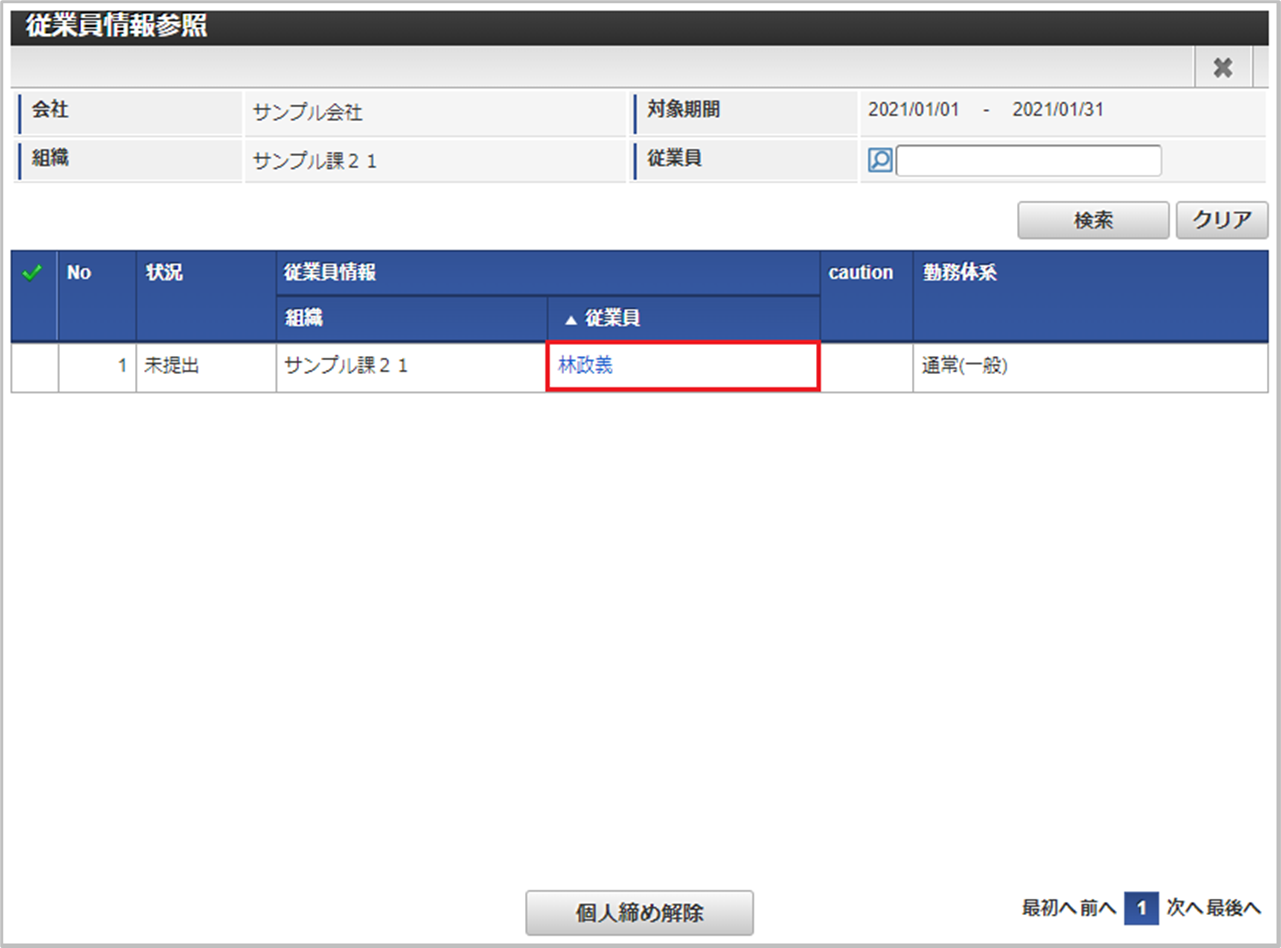
Task: Click the クリア clear button
Action: click(1222, 221)
